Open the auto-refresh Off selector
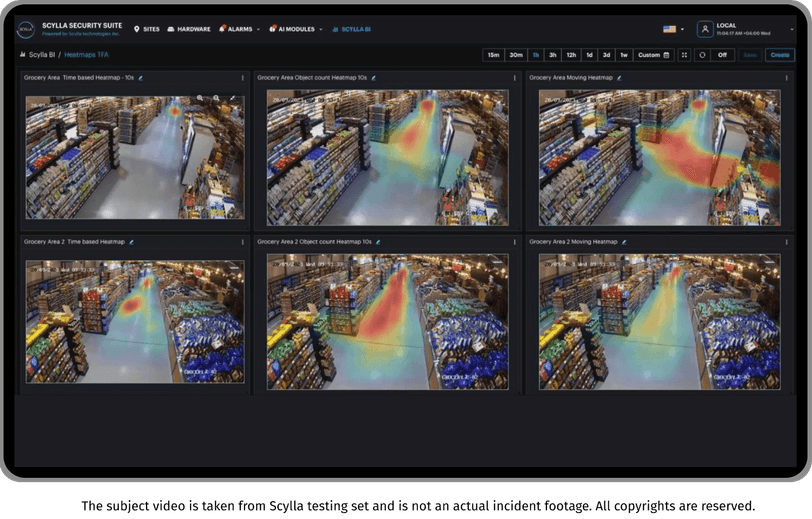The height and width of the screenshot is (519, 812). pyautogui.click(x=722, y=55)
